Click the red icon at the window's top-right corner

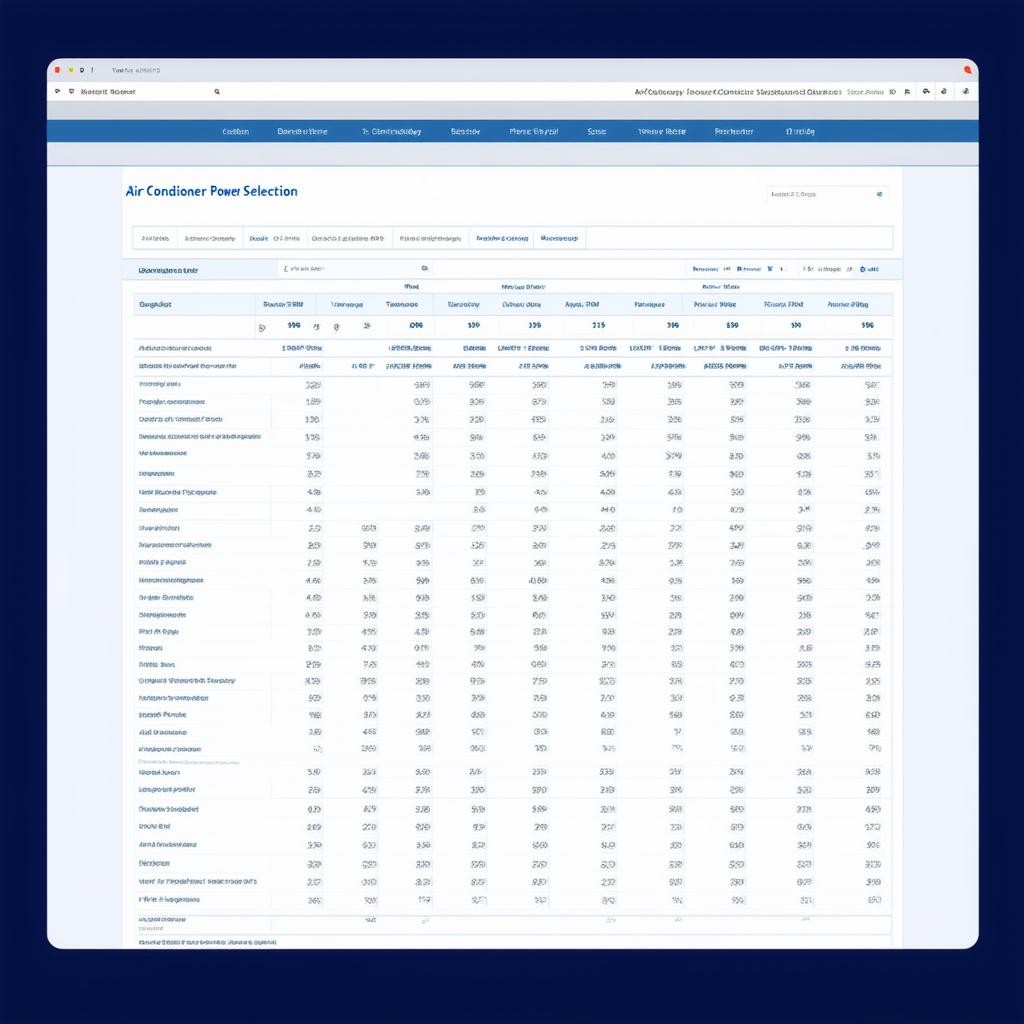pyautogui.click(x=967, y=70)
